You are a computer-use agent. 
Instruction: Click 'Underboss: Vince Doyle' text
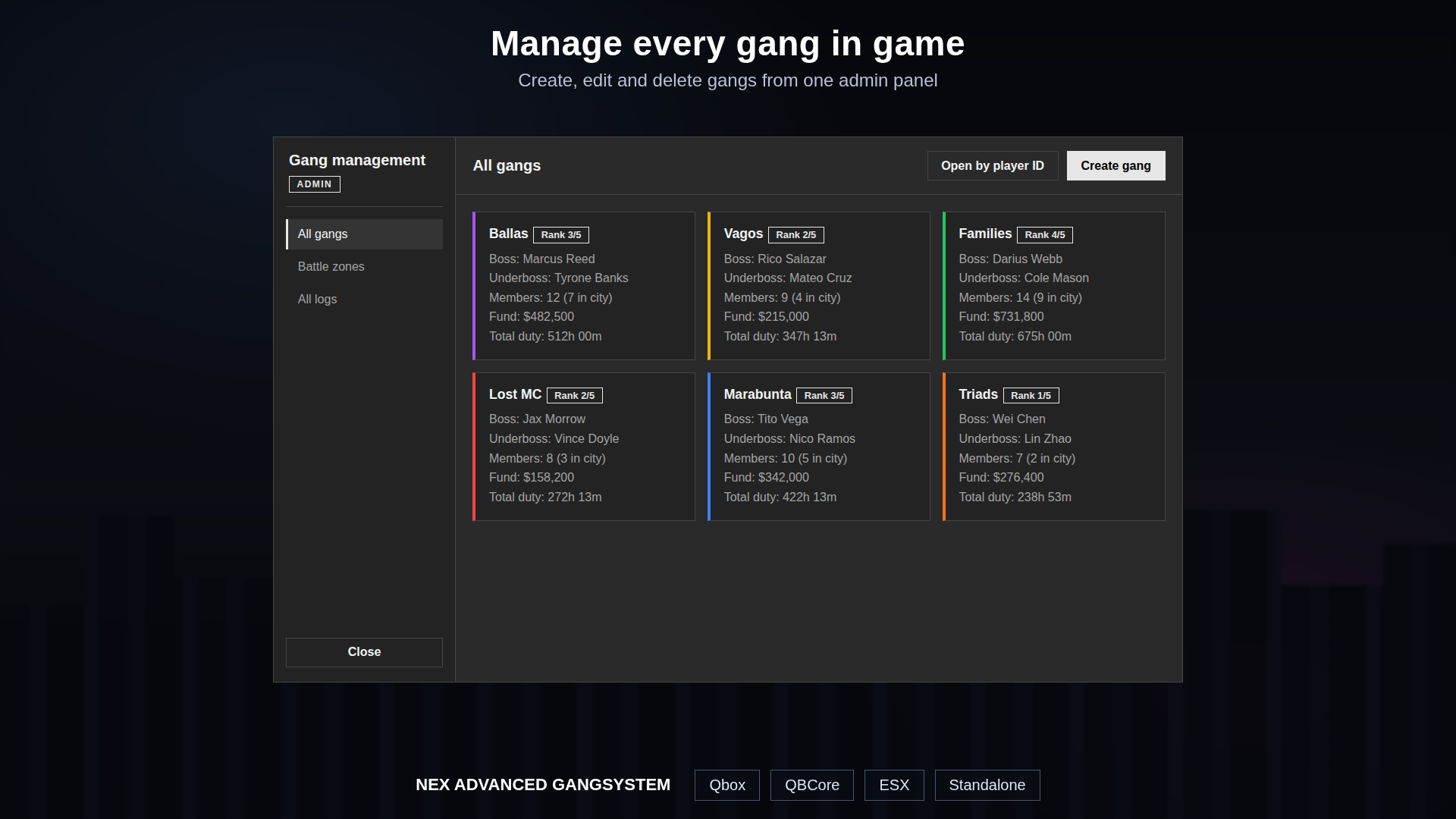pos(554,439)
